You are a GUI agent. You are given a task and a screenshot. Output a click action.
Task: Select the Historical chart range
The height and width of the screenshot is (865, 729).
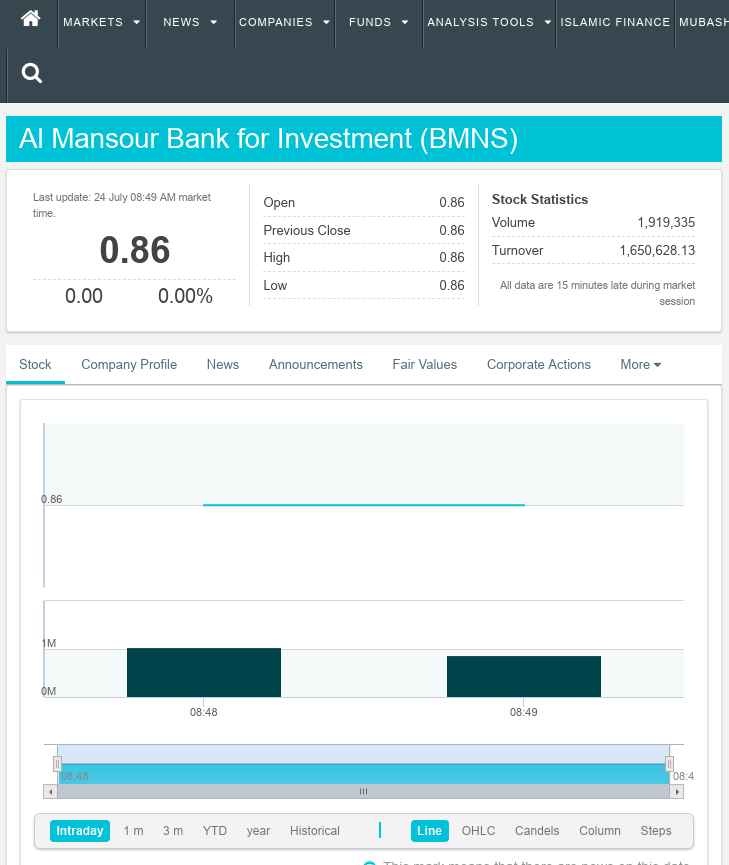315,831
